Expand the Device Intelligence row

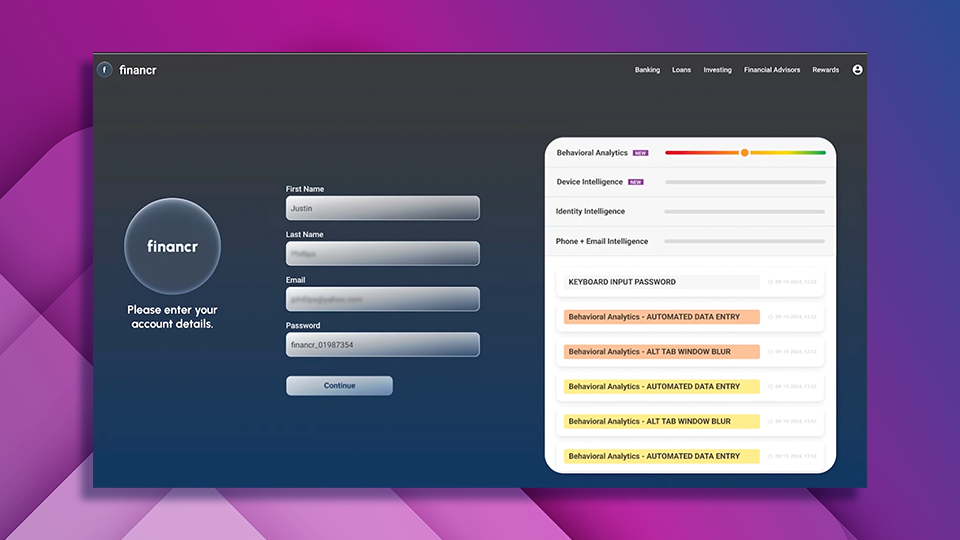pos(690,182)
